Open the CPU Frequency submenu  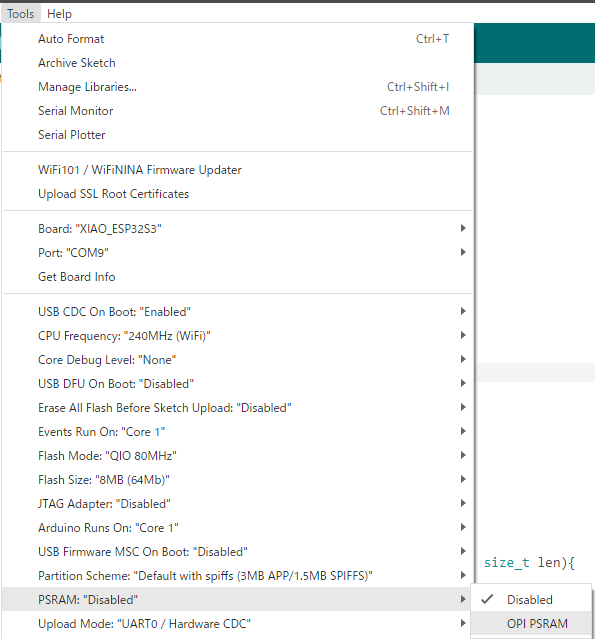pos(238,336)
